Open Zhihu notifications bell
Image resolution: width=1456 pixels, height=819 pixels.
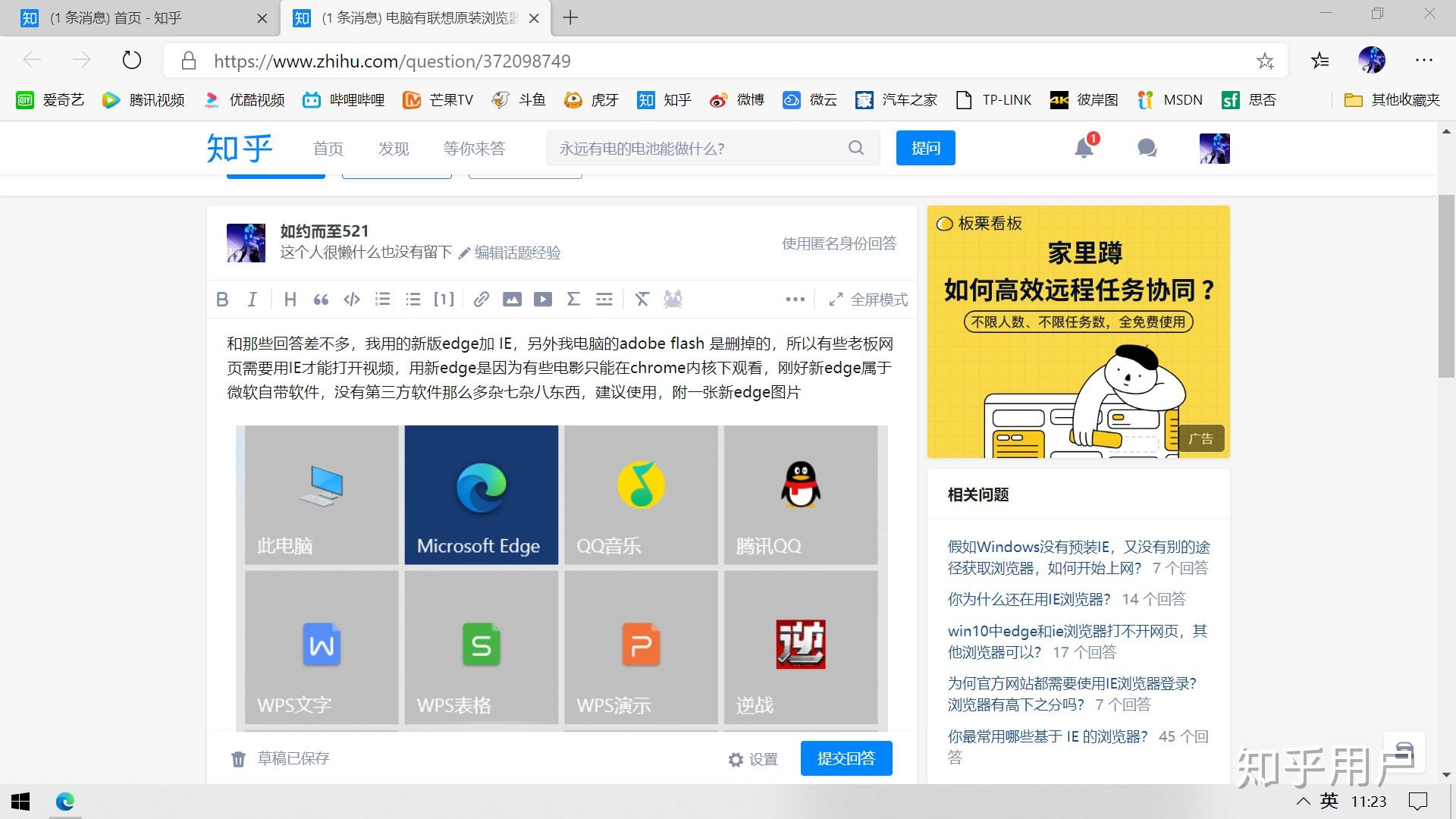point(1084,148)
